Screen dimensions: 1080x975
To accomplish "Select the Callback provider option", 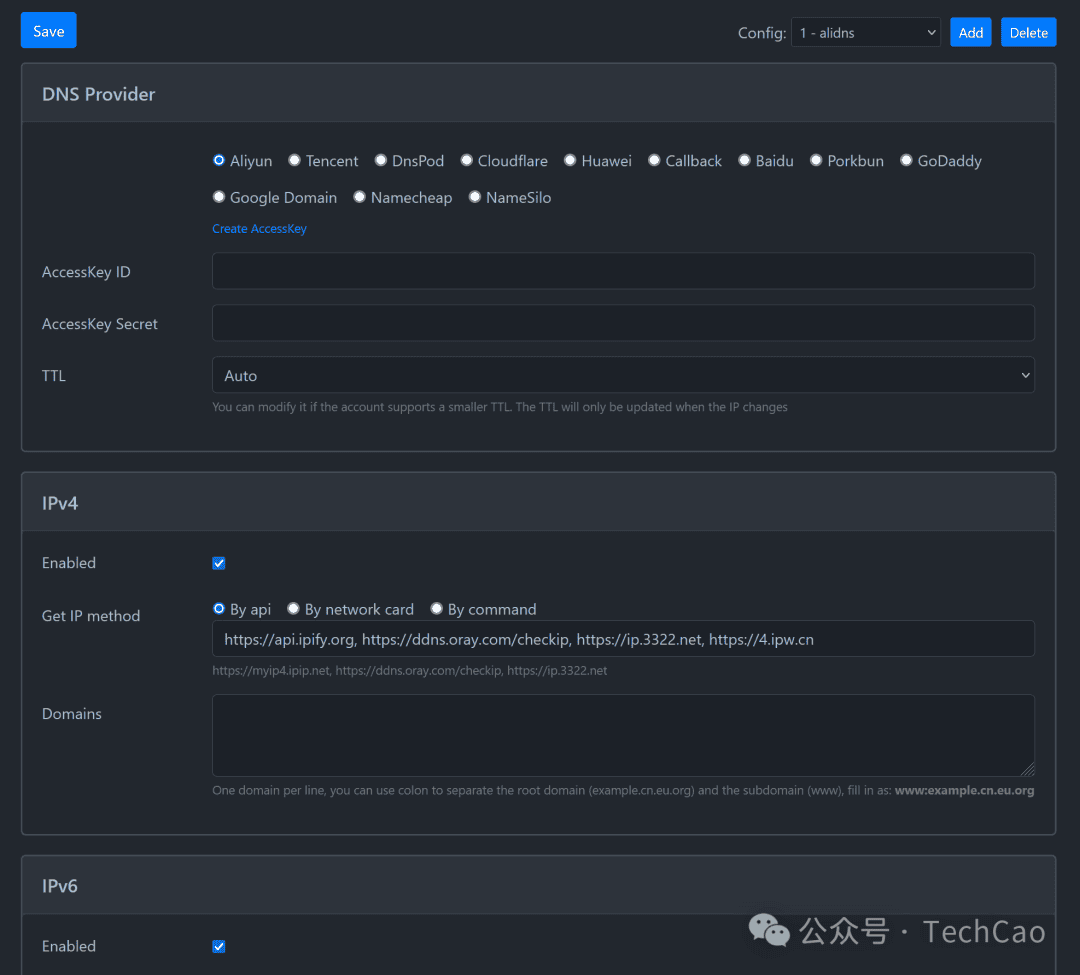I will click(x=654, y=160).
